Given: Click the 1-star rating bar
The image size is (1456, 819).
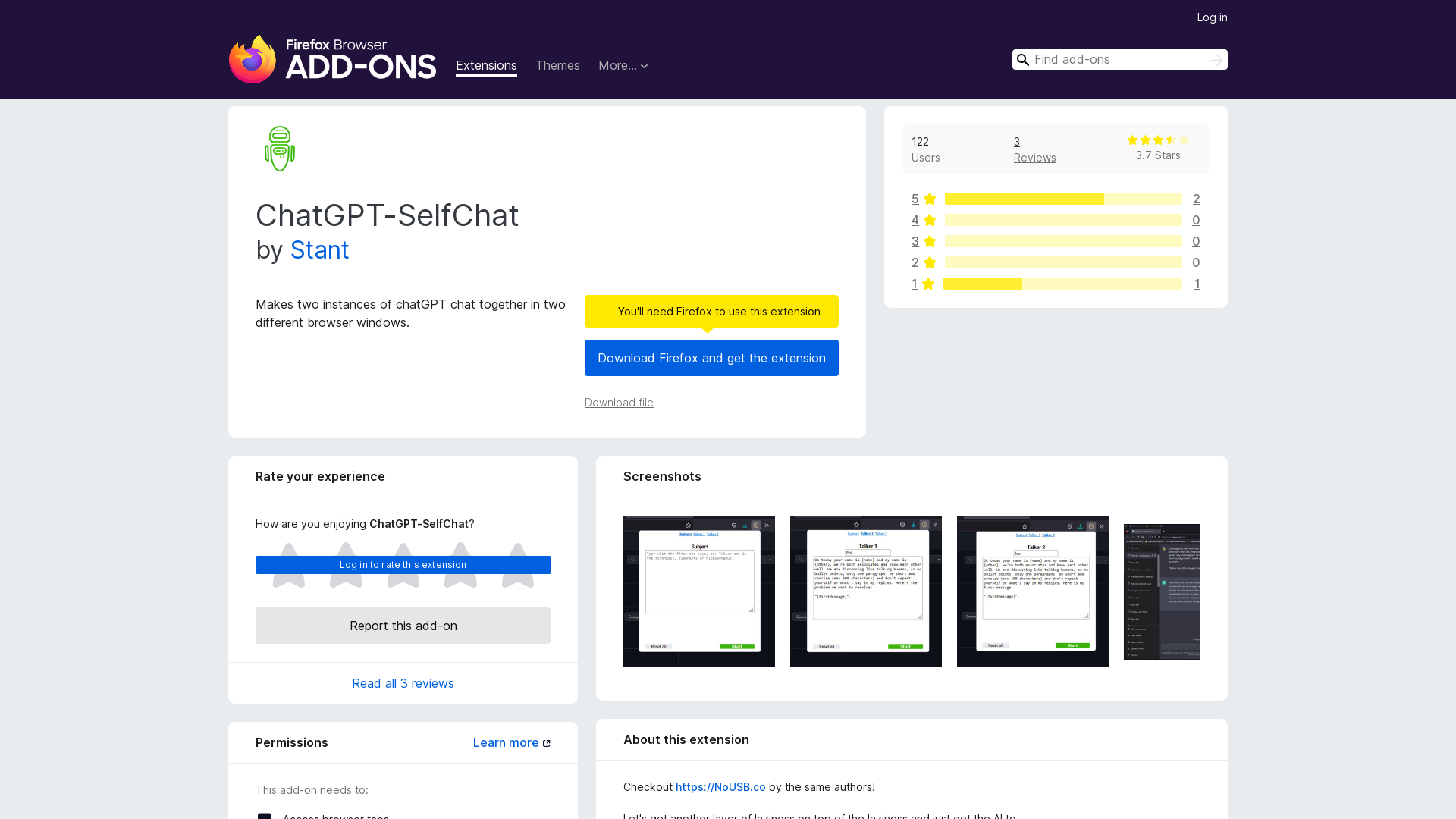Looking at the screenshot, I should click(x=1062, y=284).
